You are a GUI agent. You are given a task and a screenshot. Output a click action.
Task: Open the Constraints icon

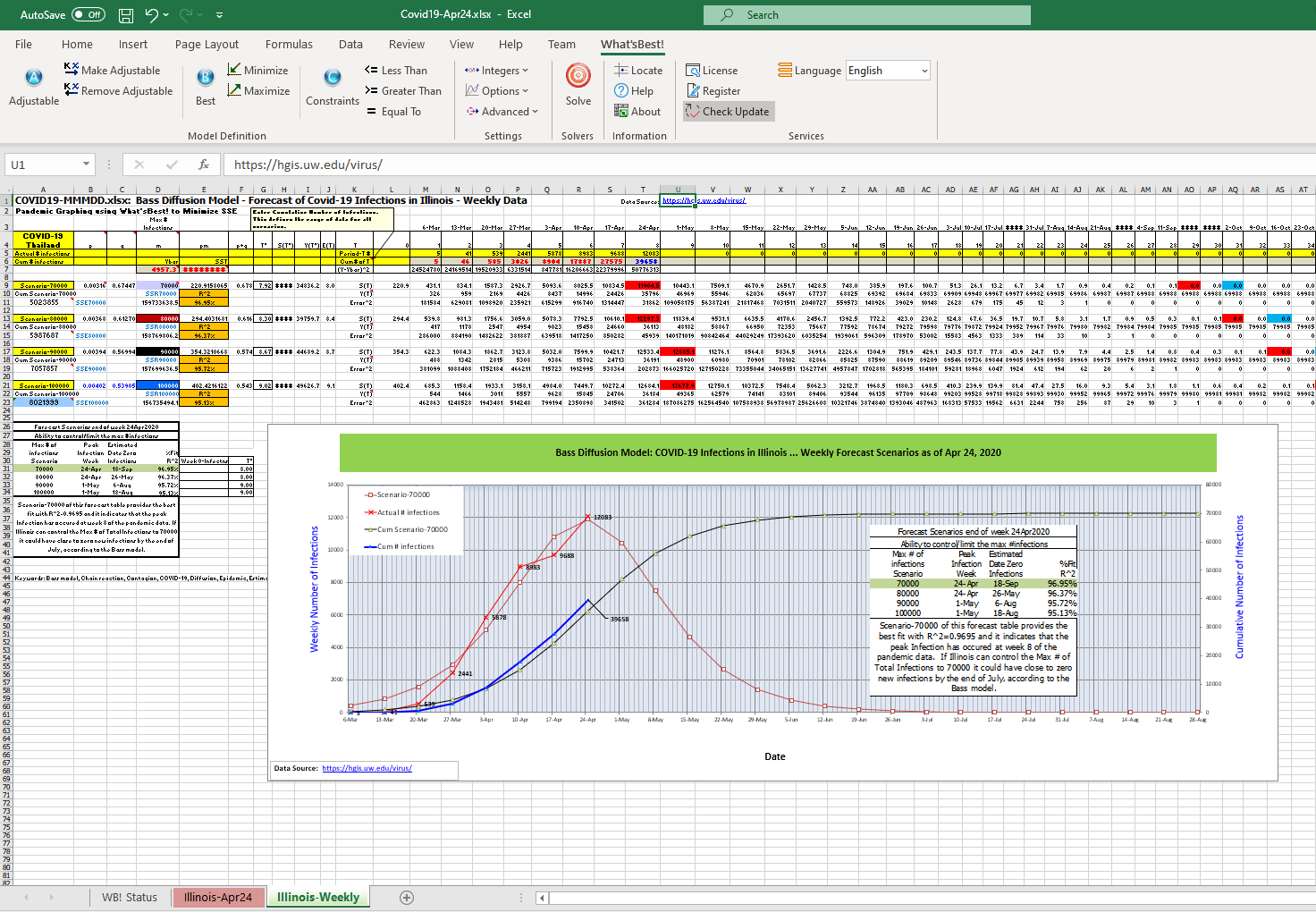click(x=332, y=79)
